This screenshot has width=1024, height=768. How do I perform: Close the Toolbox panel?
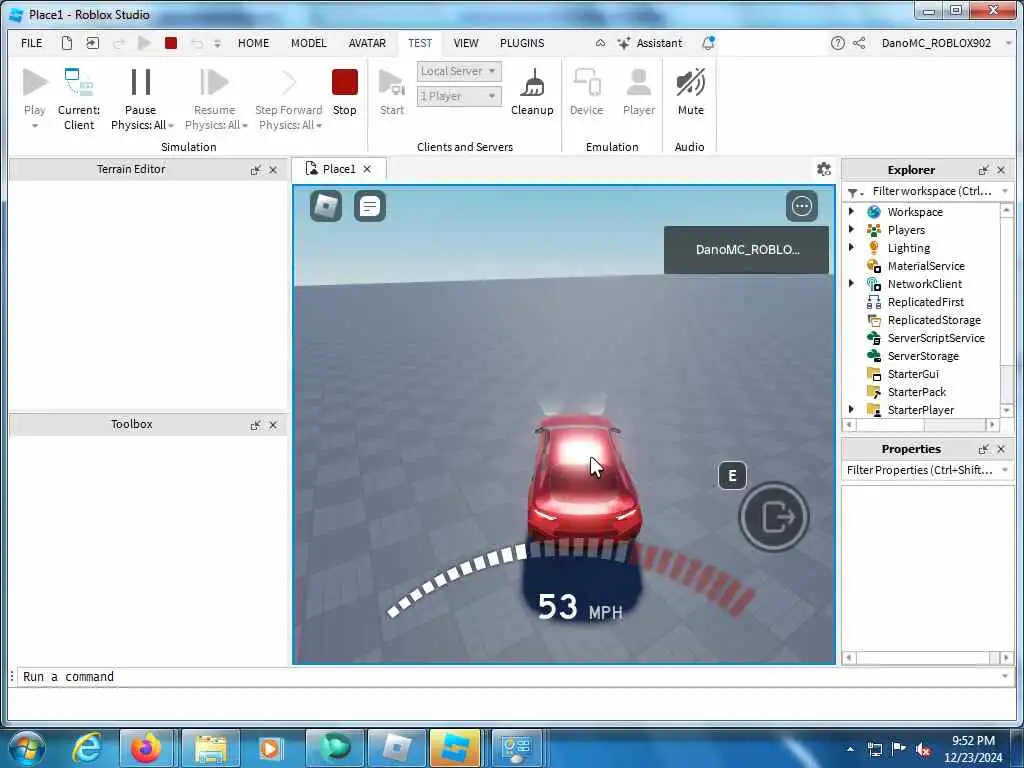coord(273,425)
